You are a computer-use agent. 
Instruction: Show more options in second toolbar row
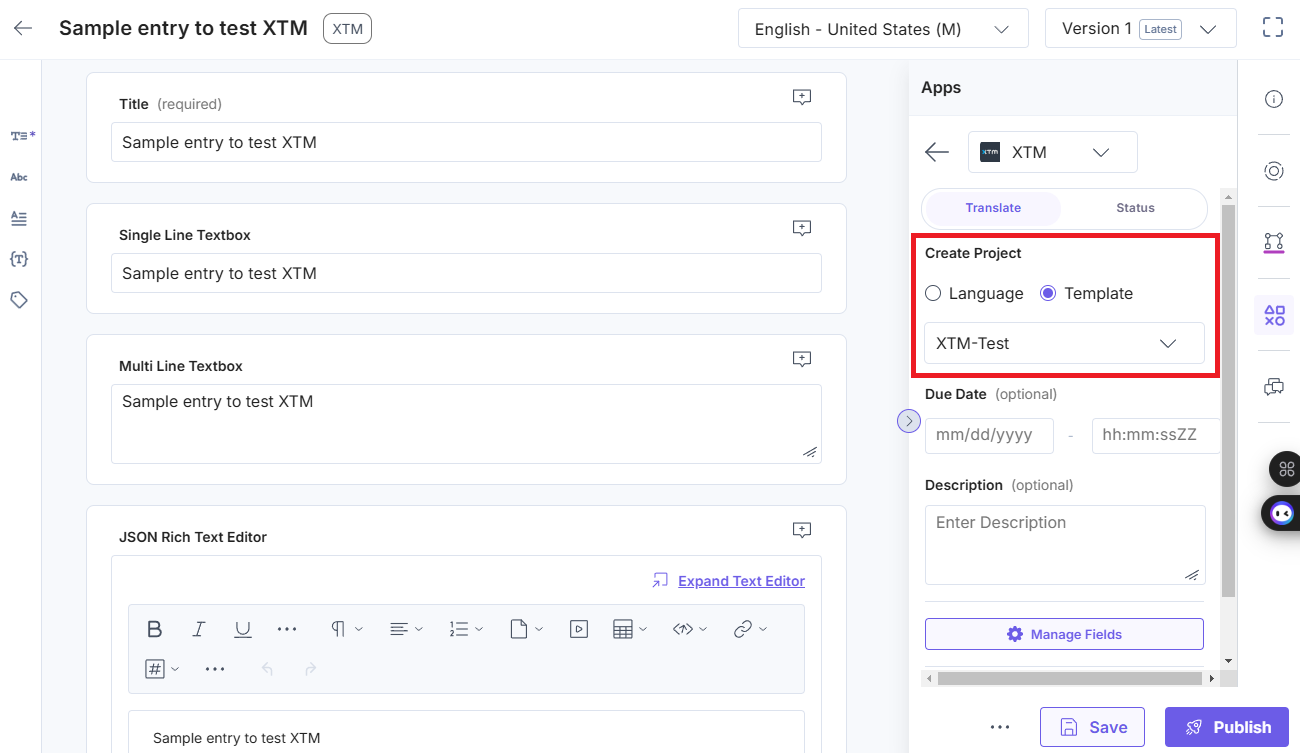pos(215,669)
